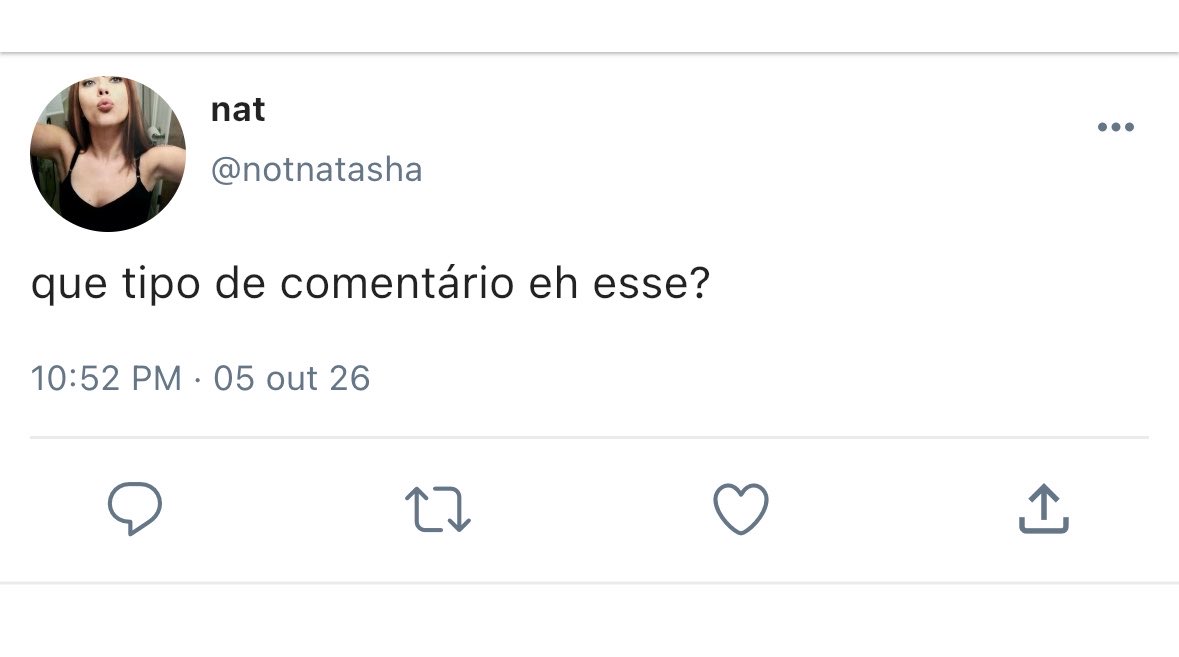The width and height of the screenshot is (1179, 657).
Task: Click the 10:52 PM timestamp
Action: (106, 378)
